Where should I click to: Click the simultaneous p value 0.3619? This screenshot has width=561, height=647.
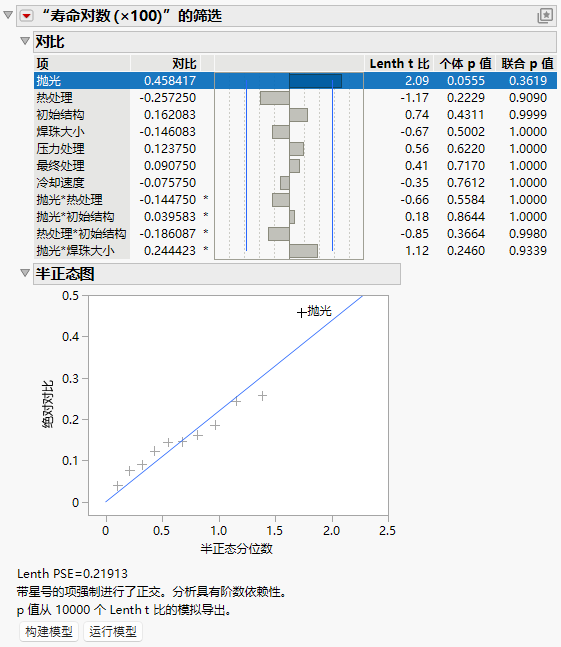pos(528,80)
